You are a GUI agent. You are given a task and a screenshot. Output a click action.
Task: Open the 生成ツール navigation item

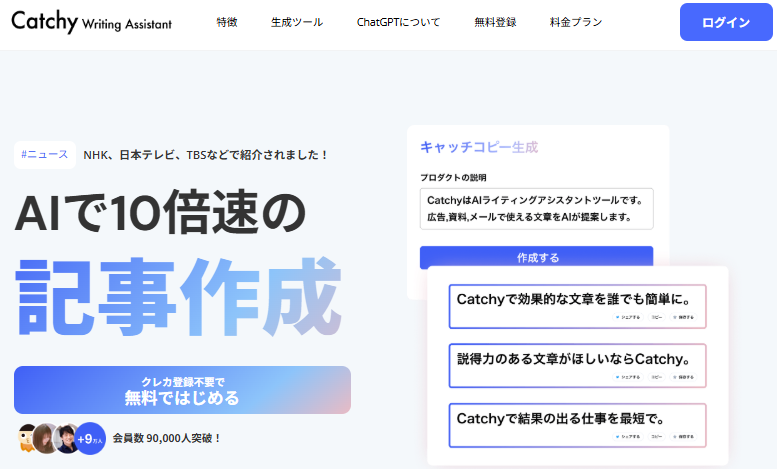click(297, 22)
